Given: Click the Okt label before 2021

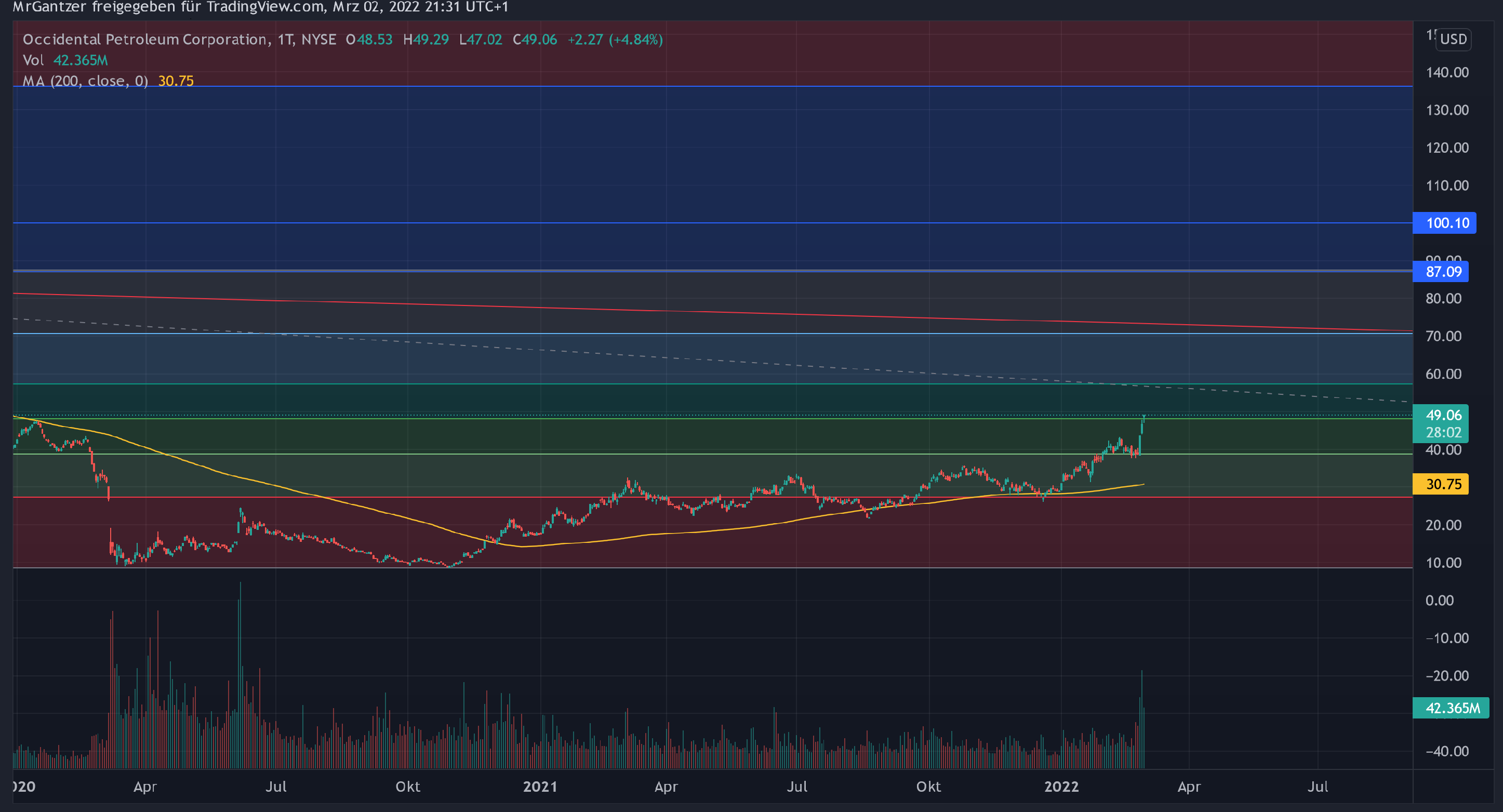Looking at the screenshot, I should pyautogui.click(x=407, y=787).
